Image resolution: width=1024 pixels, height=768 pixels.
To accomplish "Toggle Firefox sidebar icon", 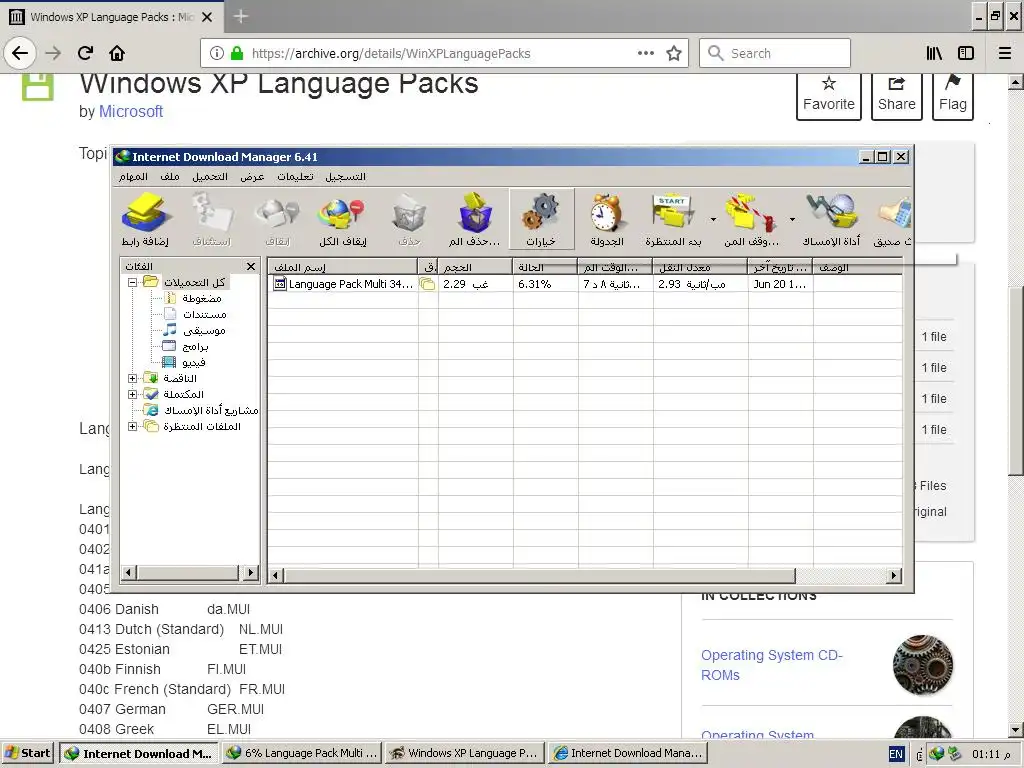I will coord(966,53).
